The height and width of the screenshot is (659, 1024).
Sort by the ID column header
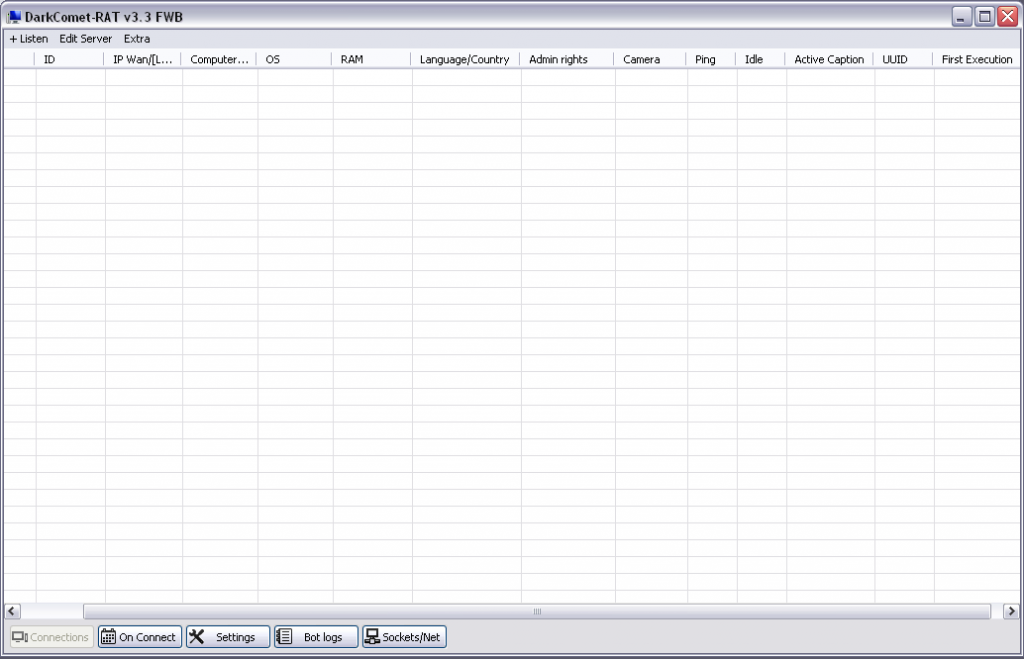tap(69, 59)
